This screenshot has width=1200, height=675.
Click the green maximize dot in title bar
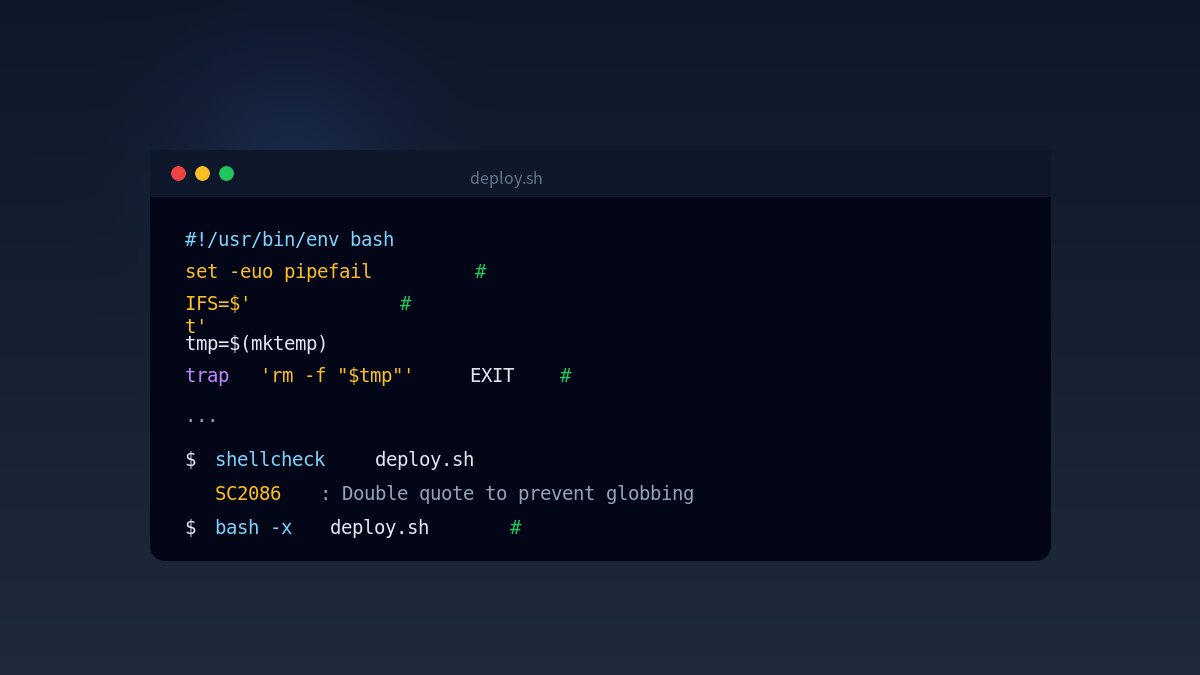pos(226,173)
